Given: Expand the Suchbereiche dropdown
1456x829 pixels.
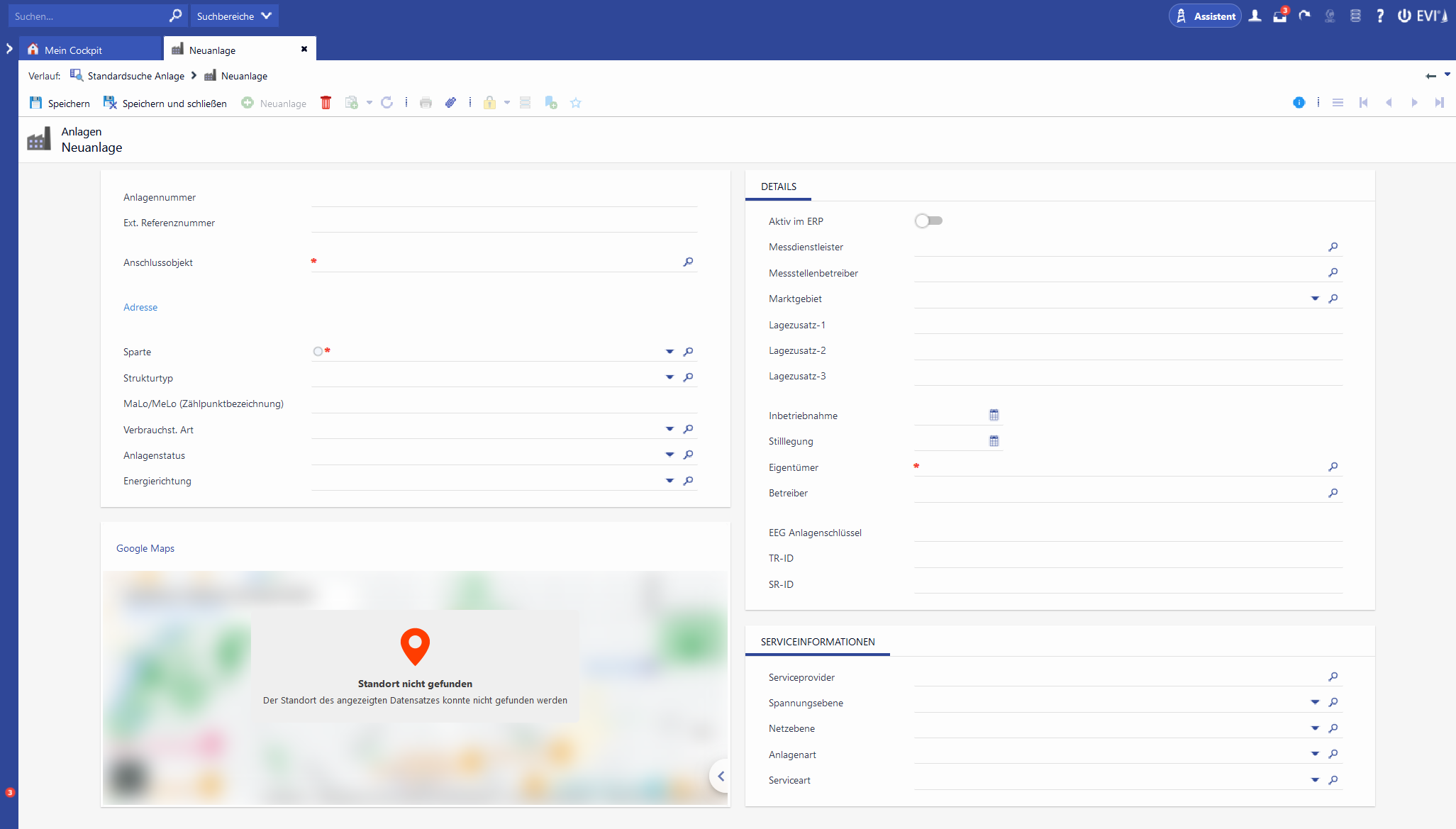Looking at the screenshot, I should pyautogui.click(x=234, y=16).
